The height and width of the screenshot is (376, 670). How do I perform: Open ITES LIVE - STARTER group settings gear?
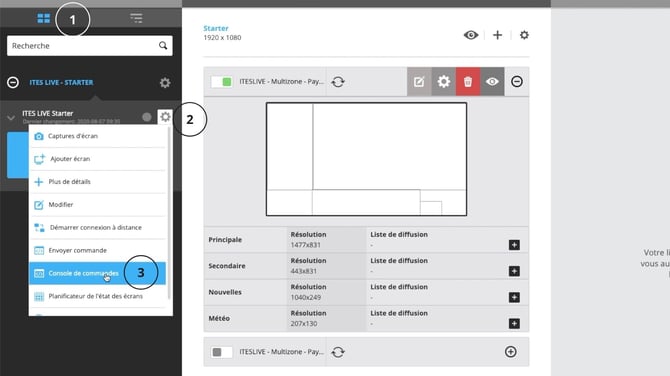[165, 82]
